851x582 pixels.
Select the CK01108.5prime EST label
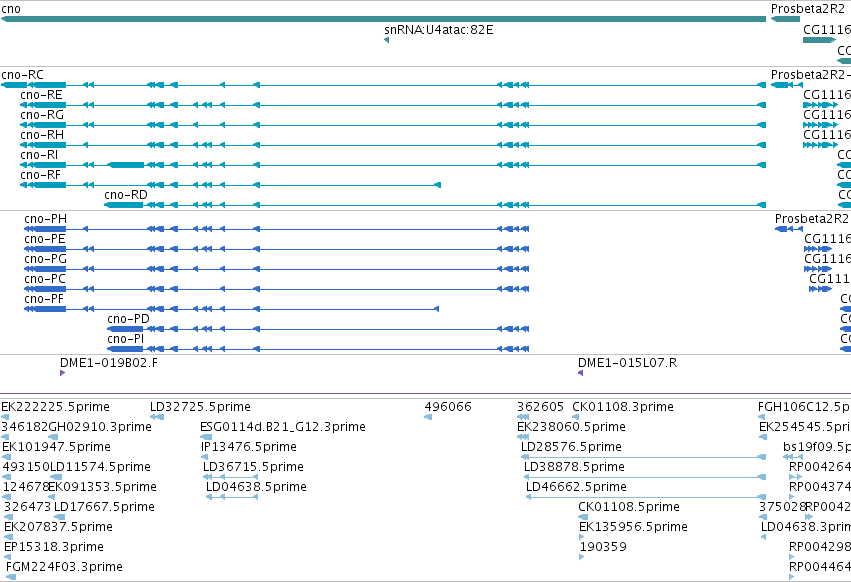tap(629, 507)
